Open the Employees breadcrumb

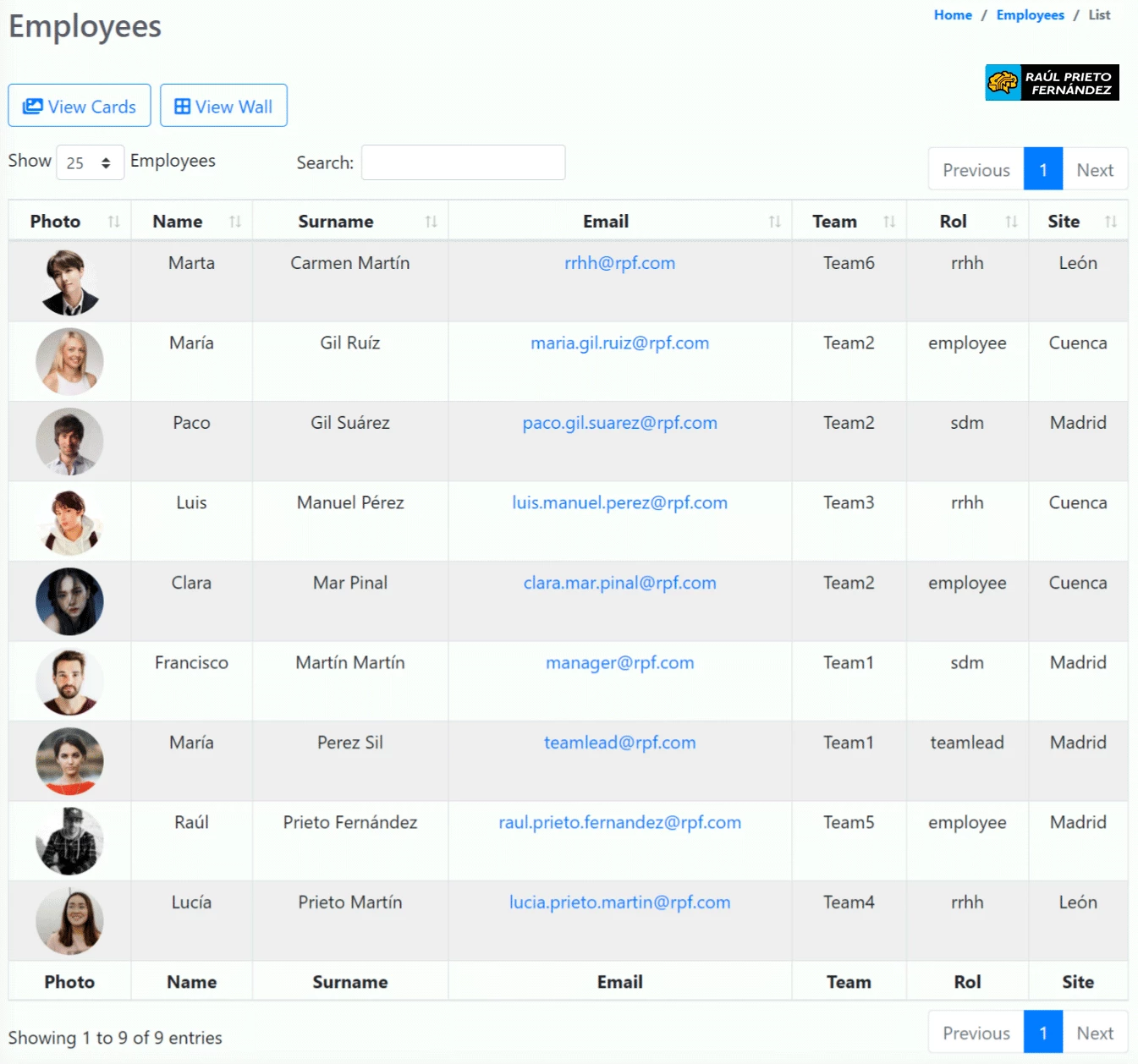pos(1030,14)
